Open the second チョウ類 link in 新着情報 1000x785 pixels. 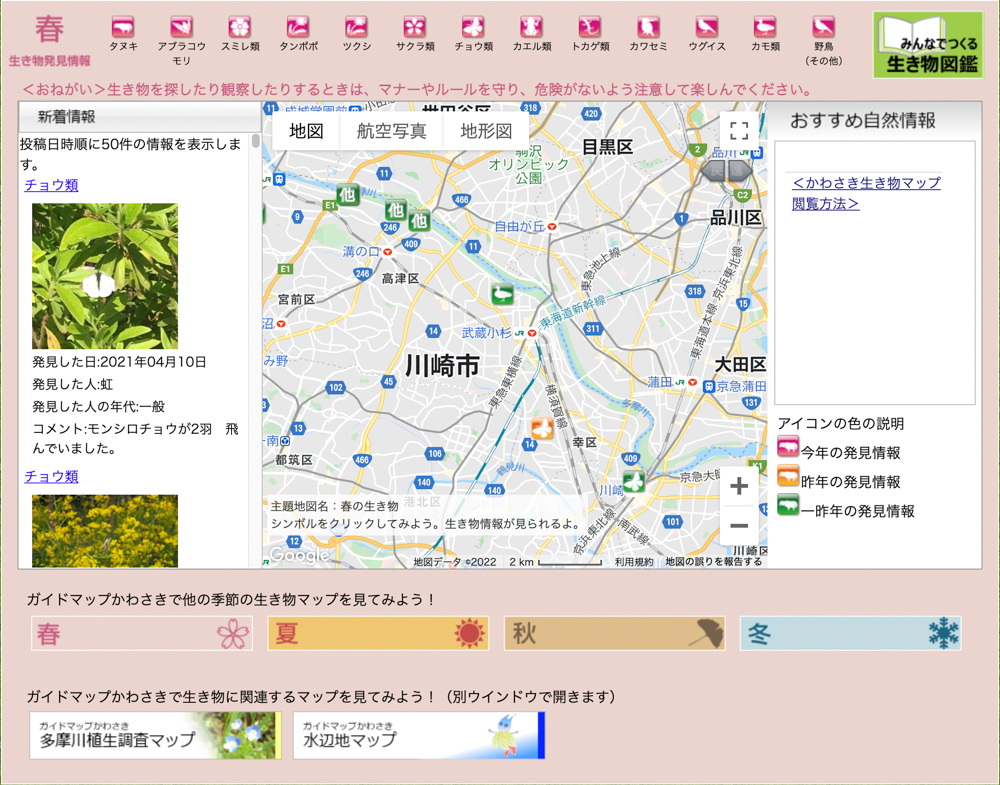click(51, 476)
